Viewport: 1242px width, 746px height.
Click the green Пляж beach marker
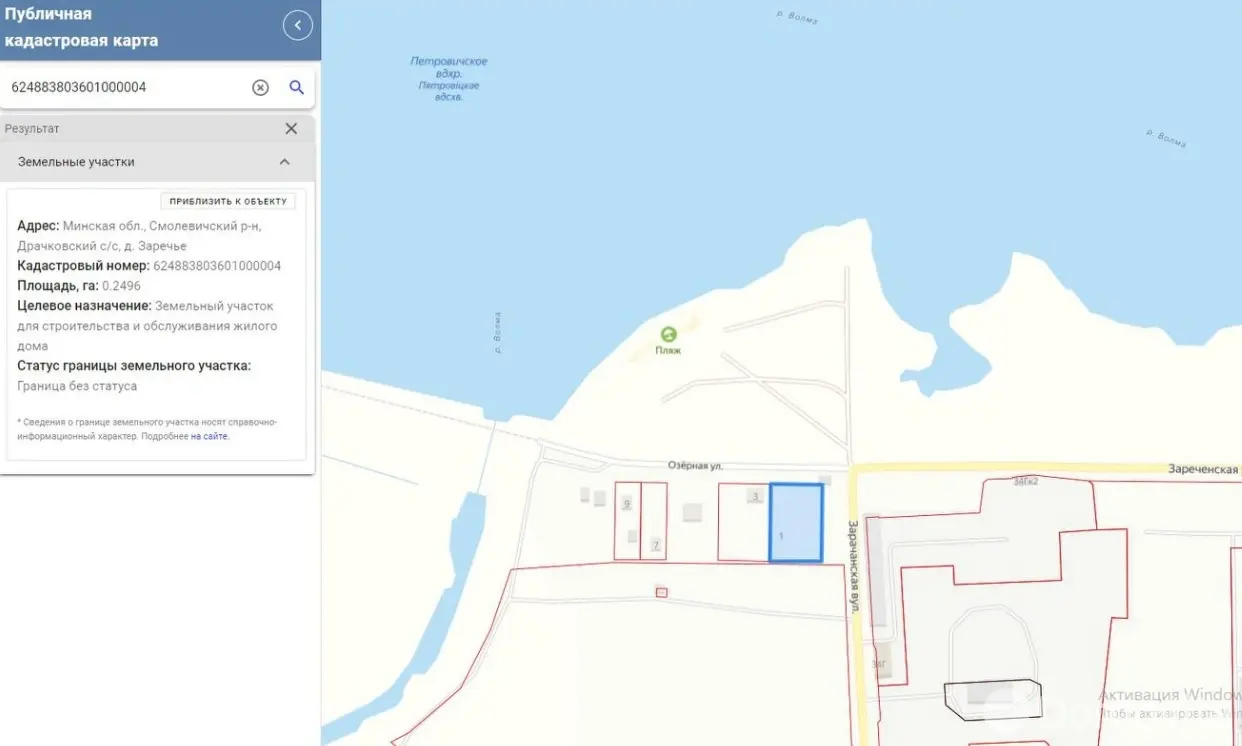coord(668,335)
